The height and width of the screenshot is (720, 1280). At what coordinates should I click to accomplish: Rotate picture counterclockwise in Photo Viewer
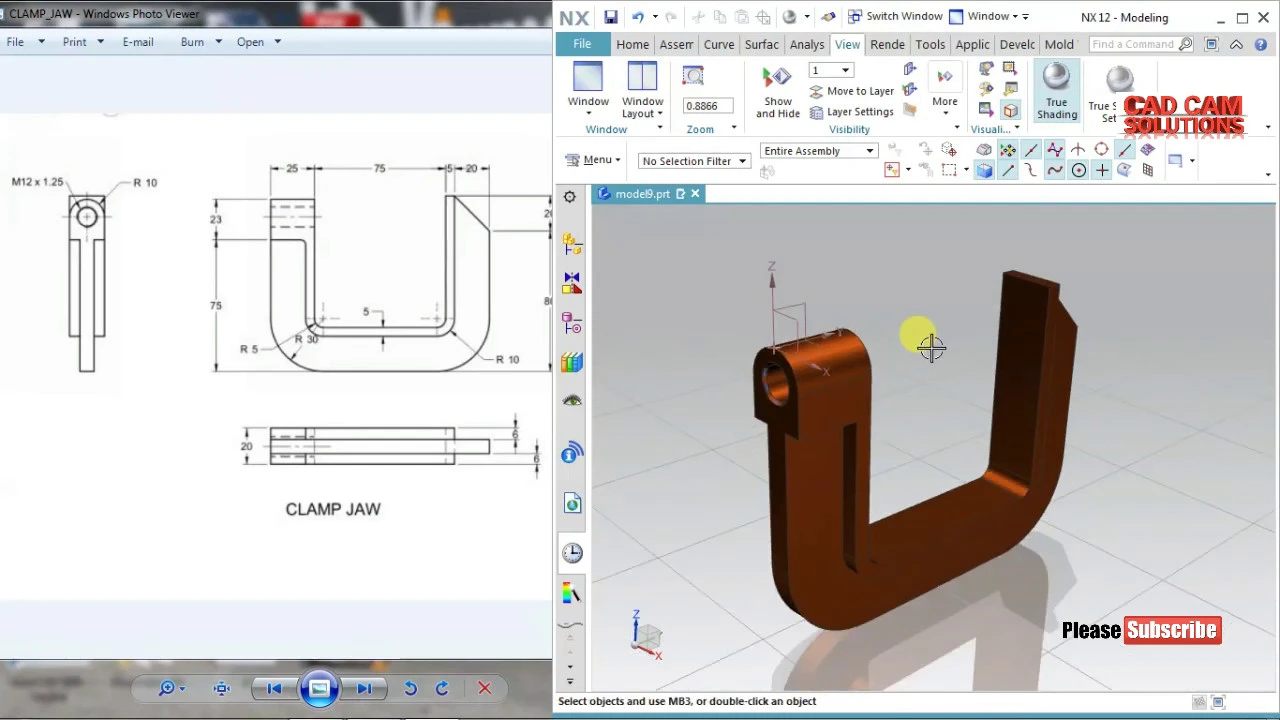point(410,688)
